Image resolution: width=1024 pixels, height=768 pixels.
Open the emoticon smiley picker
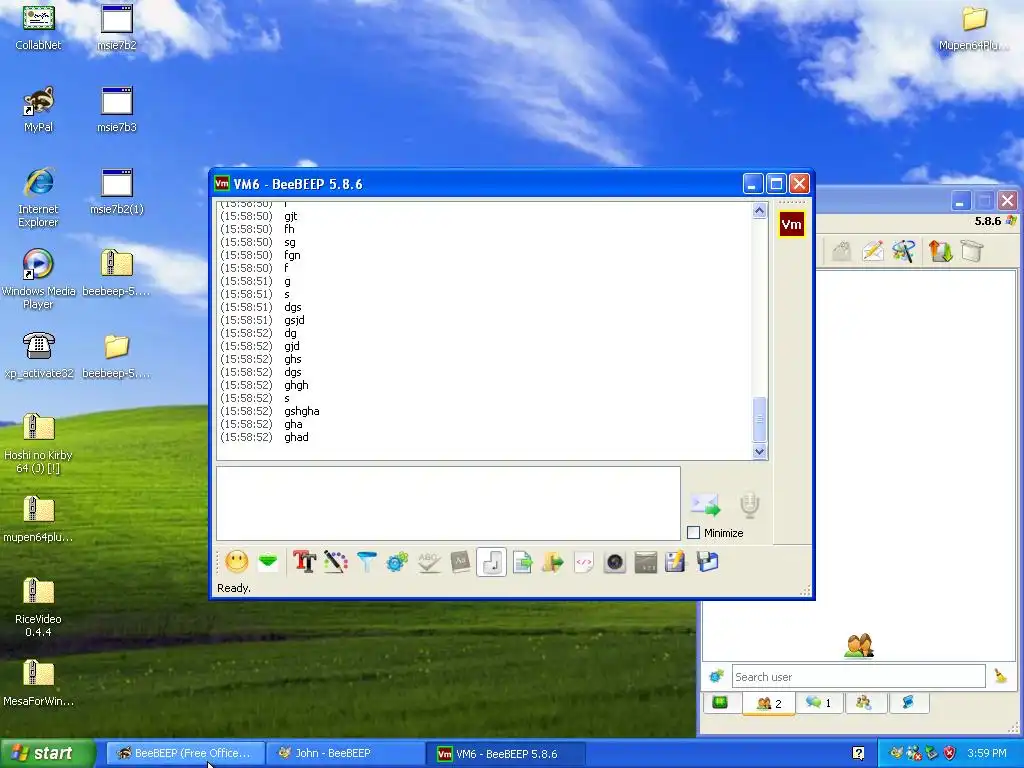click(x=236, y=562)
